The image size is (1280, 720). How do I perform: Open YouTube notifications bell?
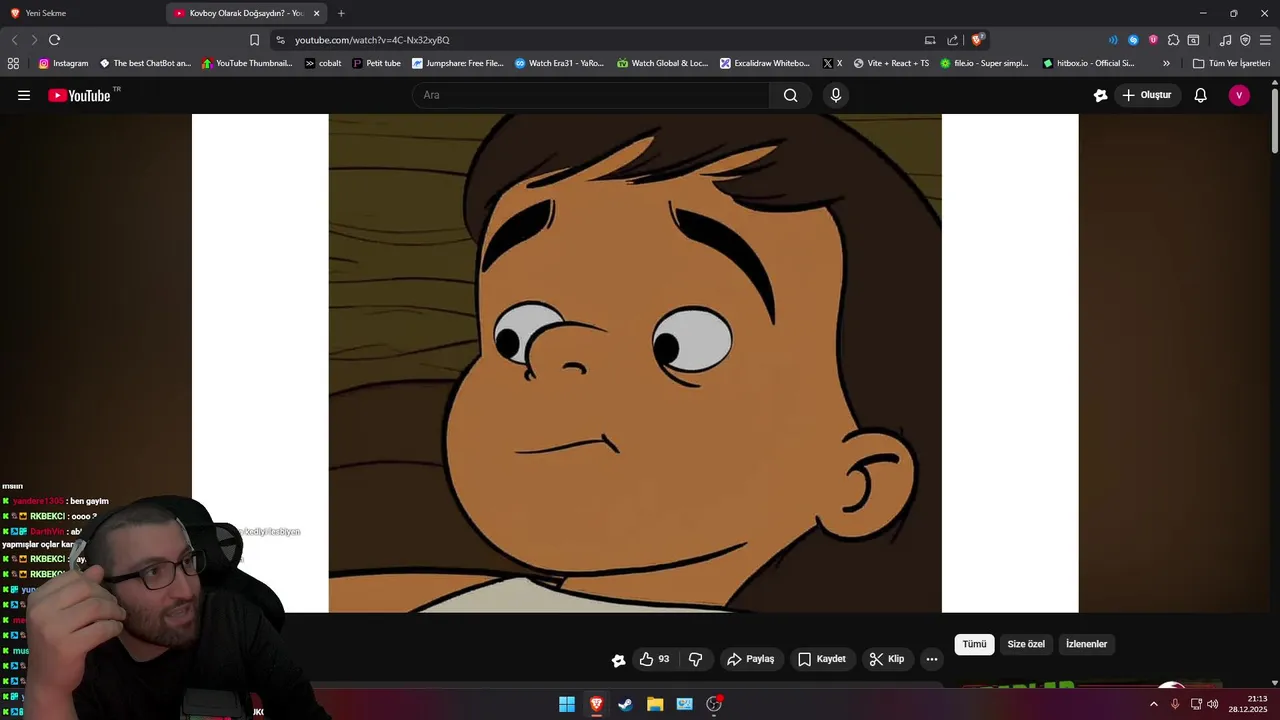point(1200,95)
